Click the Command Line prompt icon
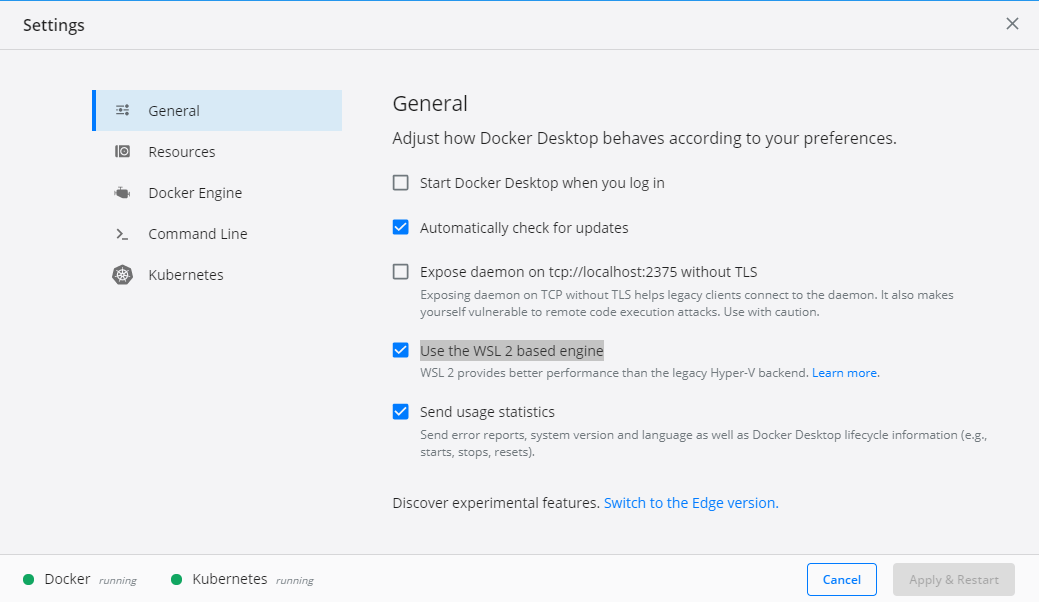The width and height of the screenshot is (1039, 602). coord(123,234)
